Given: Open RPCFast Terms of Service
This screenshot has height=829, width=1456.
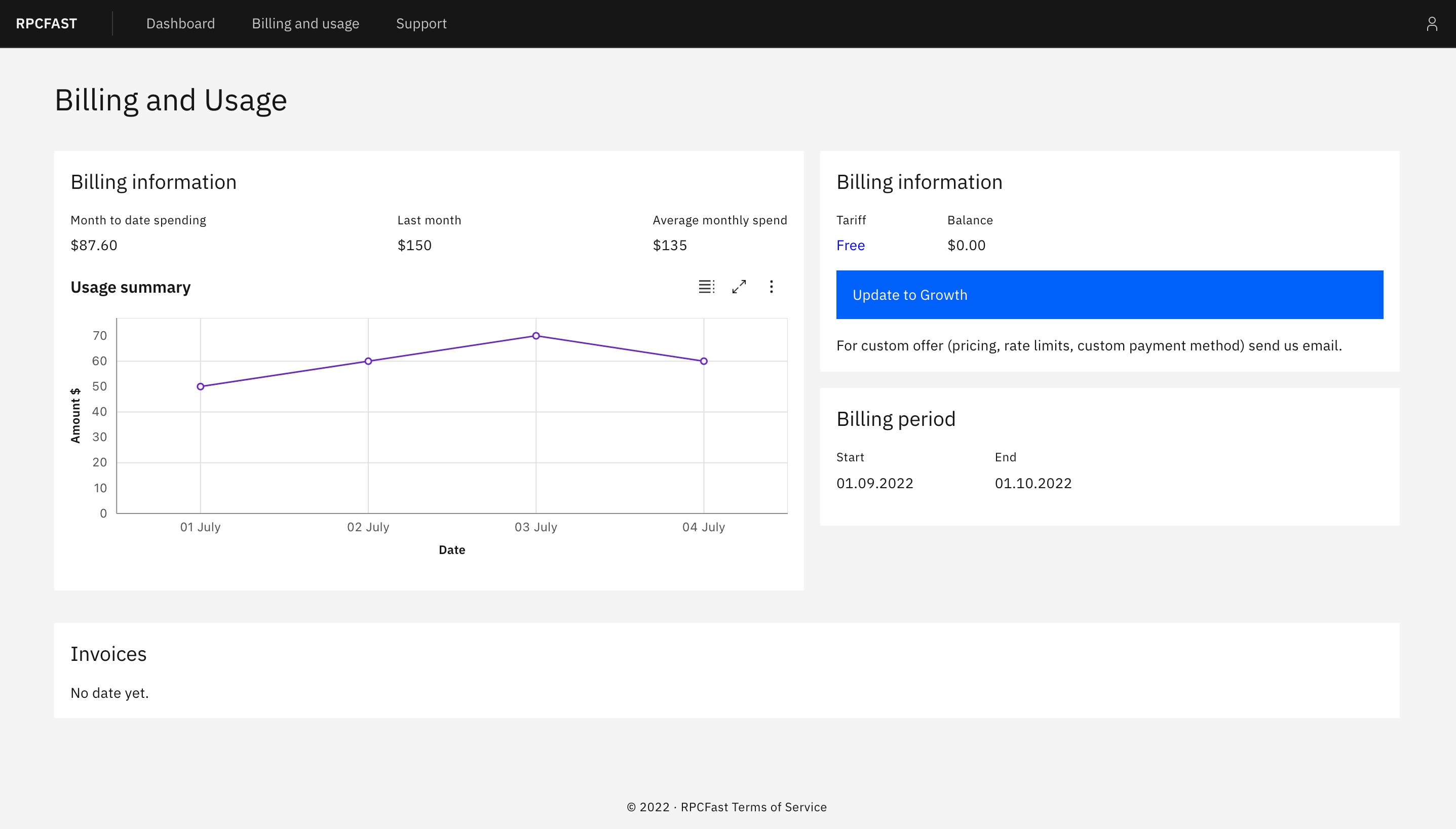Looking at the screenshot, I should pos(753,807).
